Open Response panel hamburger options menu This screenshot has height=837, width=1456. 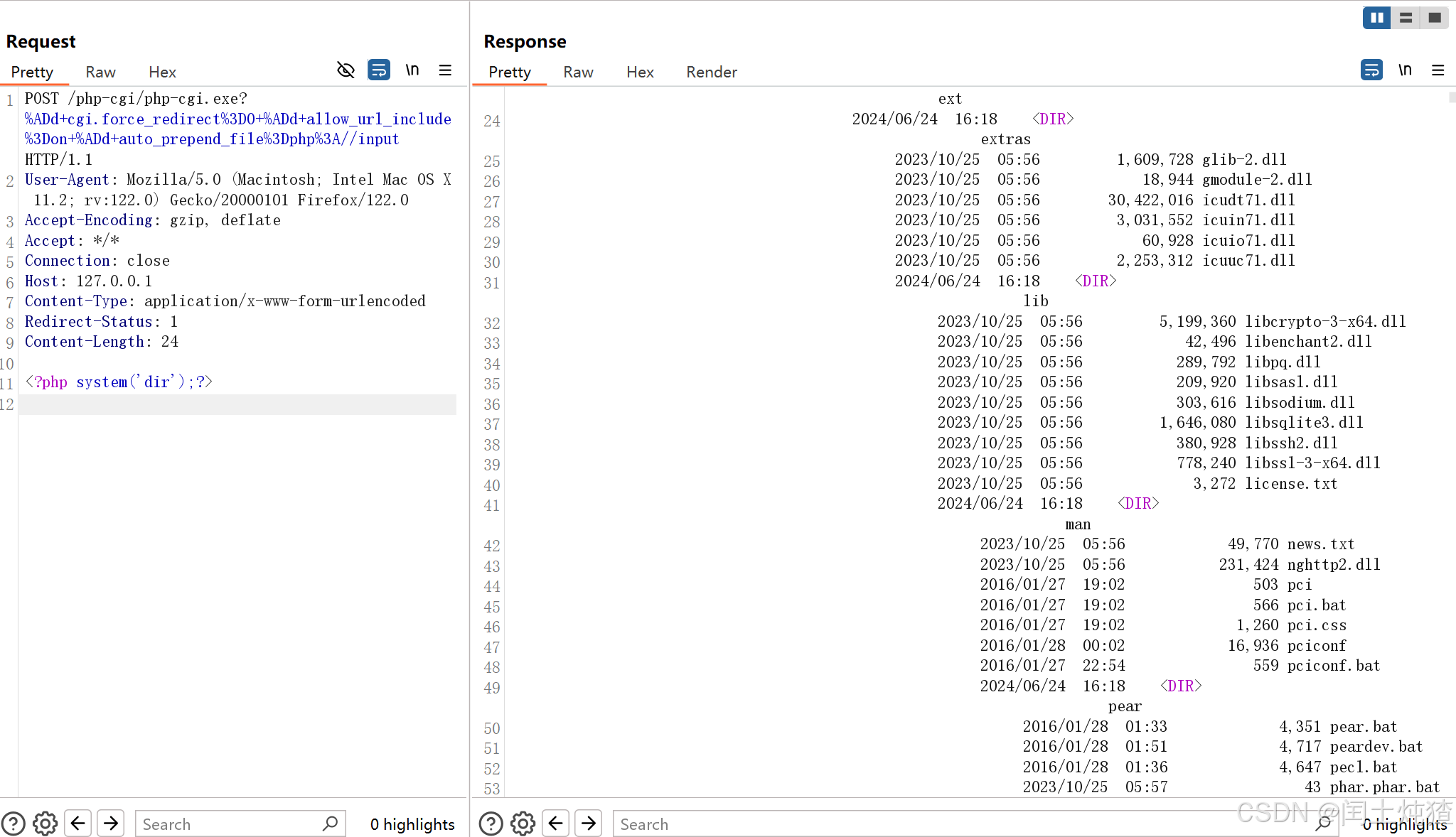click(1438, 70)
